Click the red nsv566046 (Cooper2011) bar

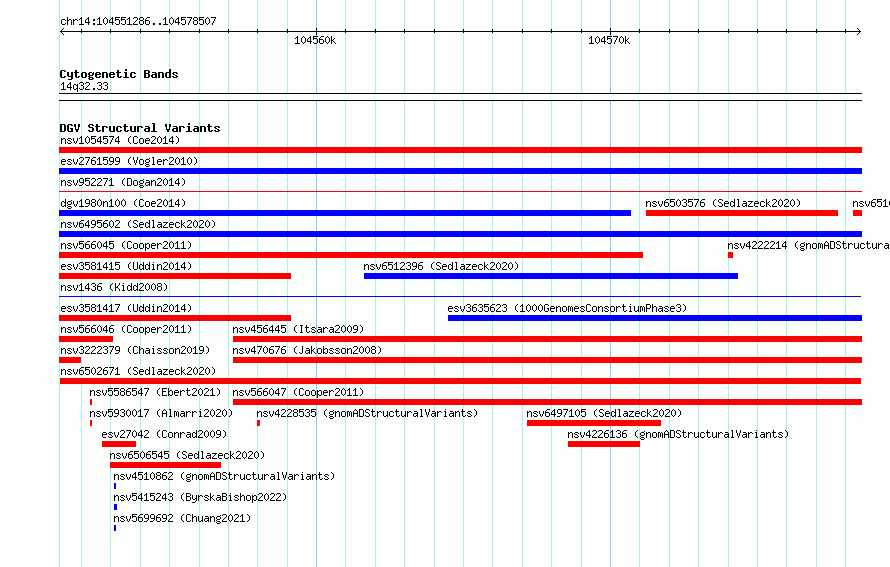click(x=86, y=339)
